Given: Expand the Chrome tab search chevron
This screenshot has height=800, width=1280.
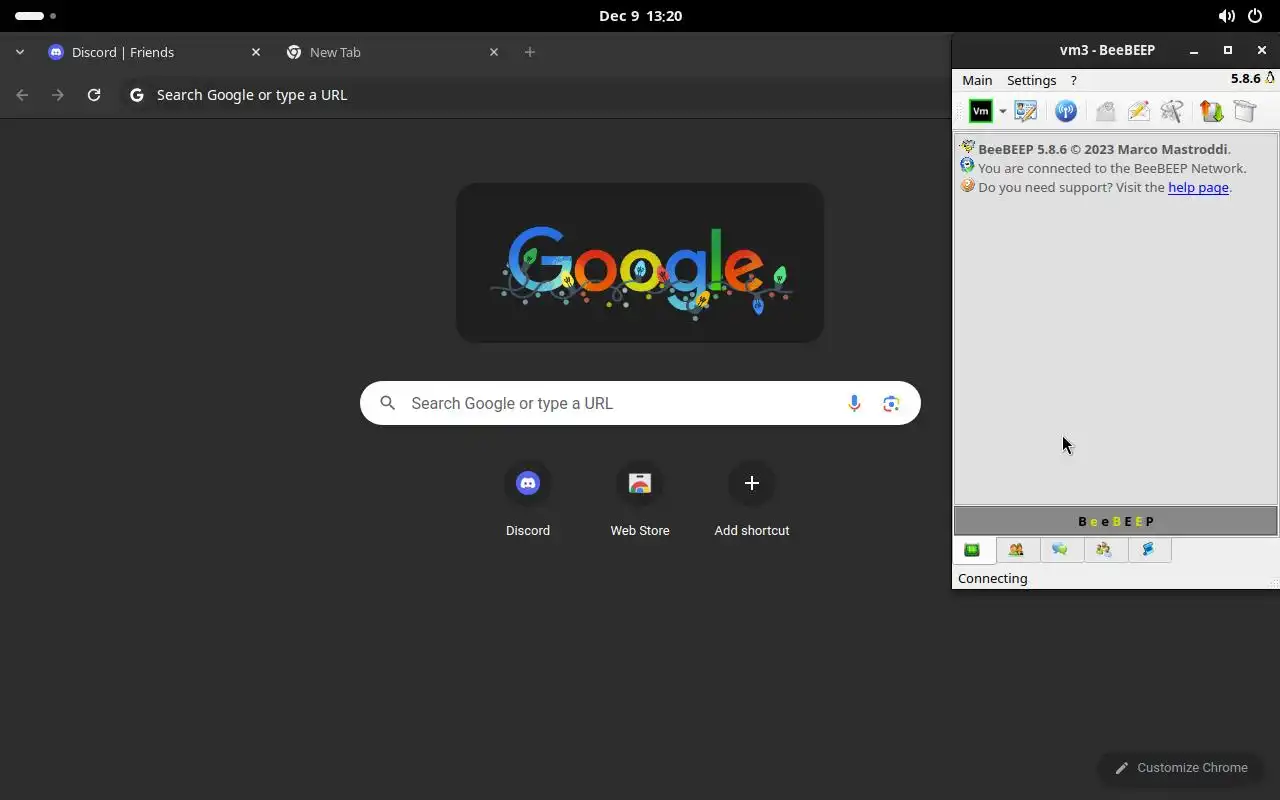Looking at the screenshot, I should (20, 52).
